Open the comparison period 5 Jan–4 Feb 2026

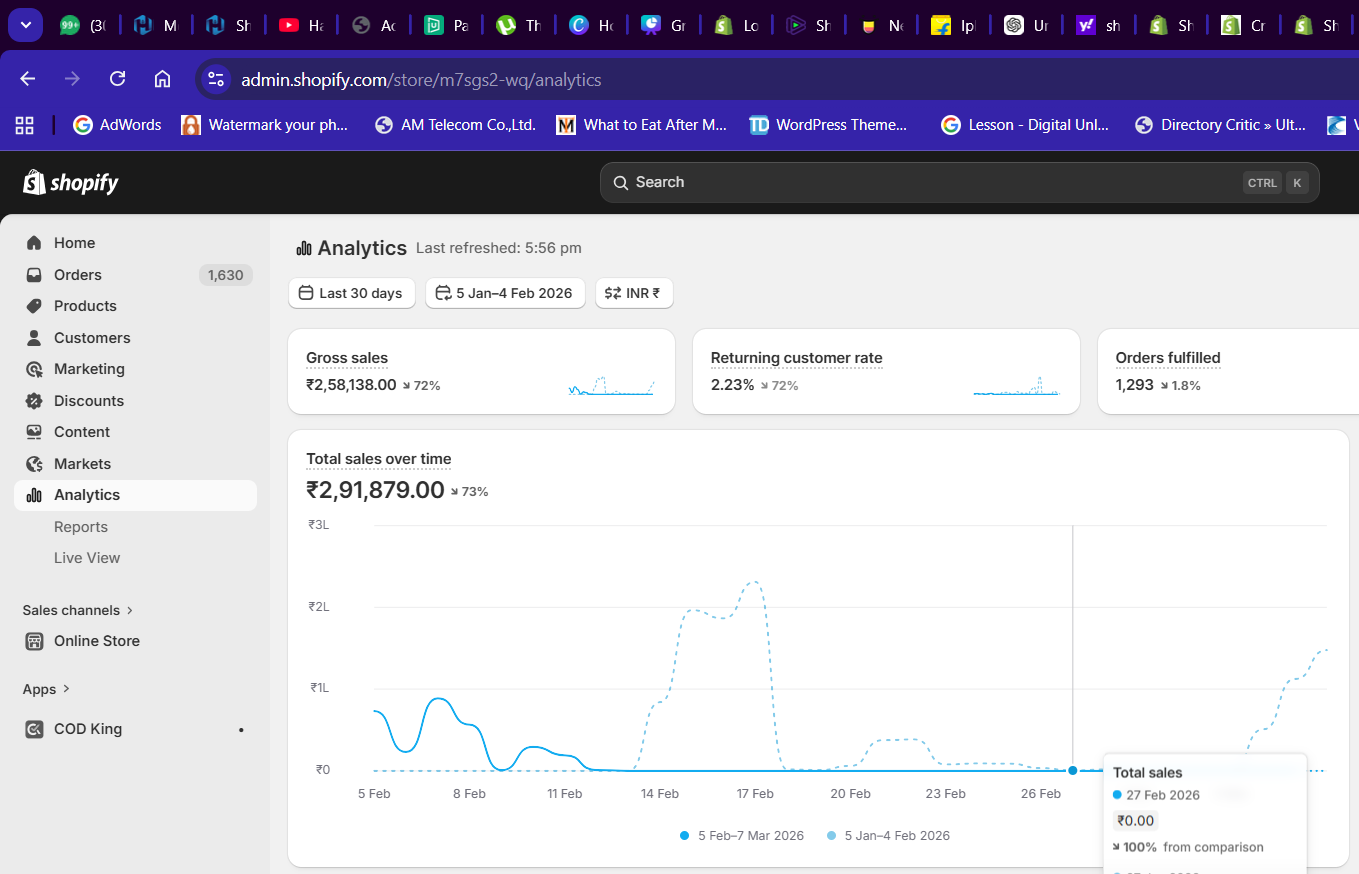pos(505,293)
